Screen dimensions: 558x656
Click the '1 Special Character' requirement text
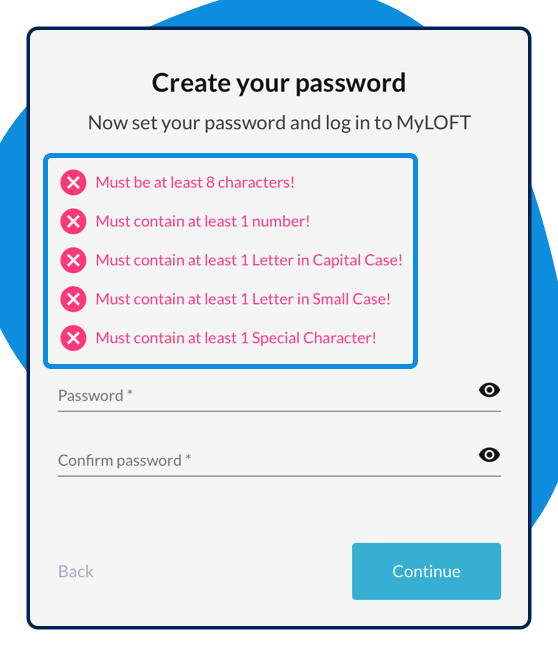pyautogui.click(x=306, y=338)
